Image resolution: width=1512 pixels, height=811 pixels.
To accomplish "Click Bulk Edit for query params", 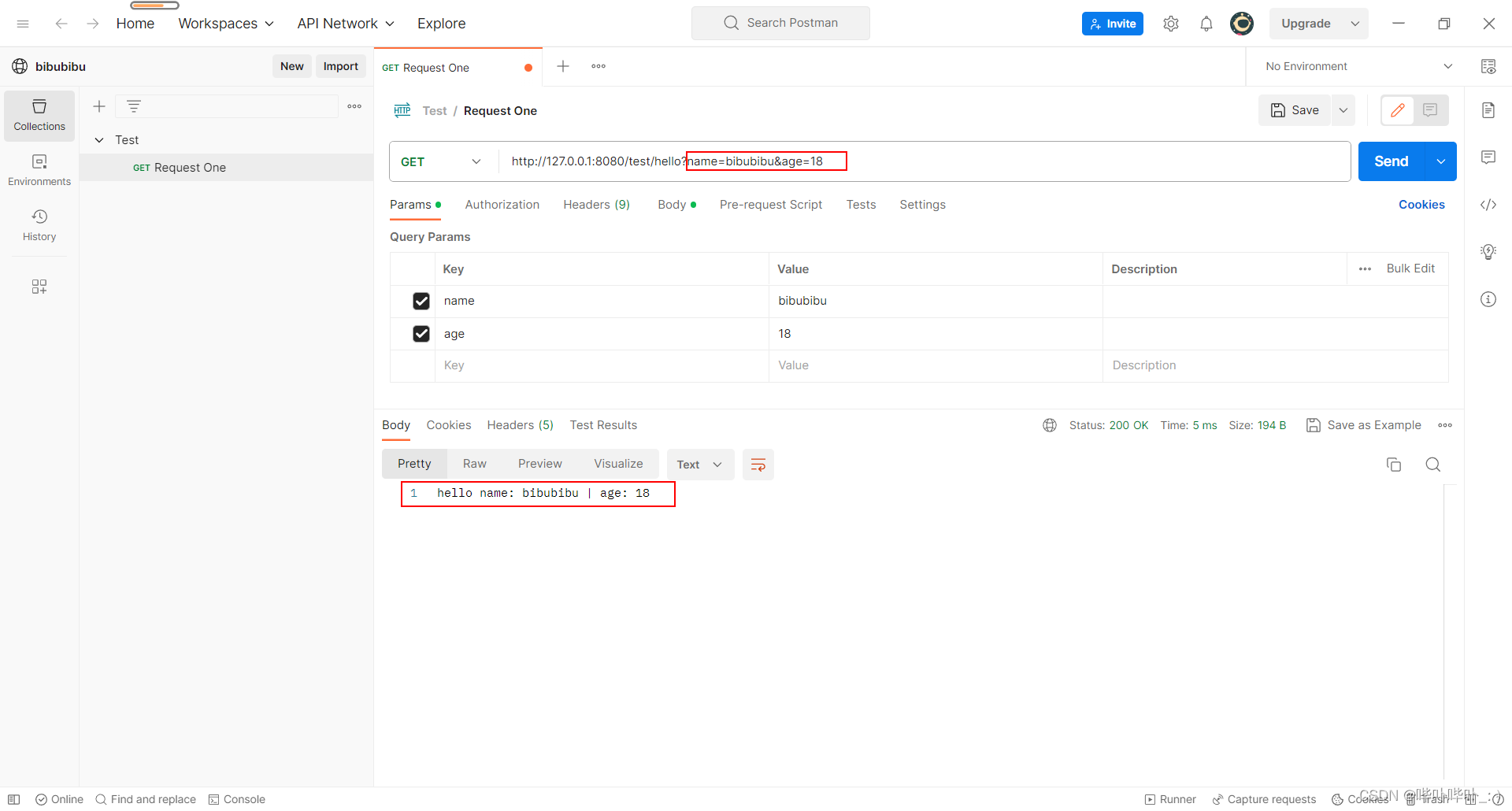I will tap(1410, 268).
